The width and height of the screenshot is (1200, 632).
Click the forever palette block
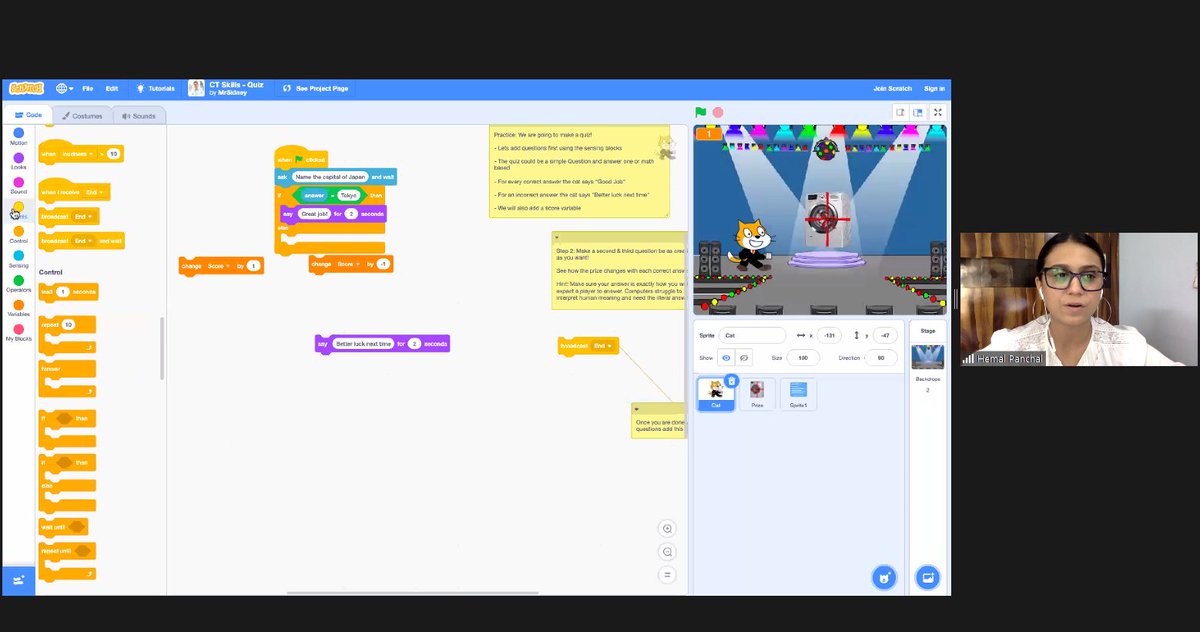67,378
